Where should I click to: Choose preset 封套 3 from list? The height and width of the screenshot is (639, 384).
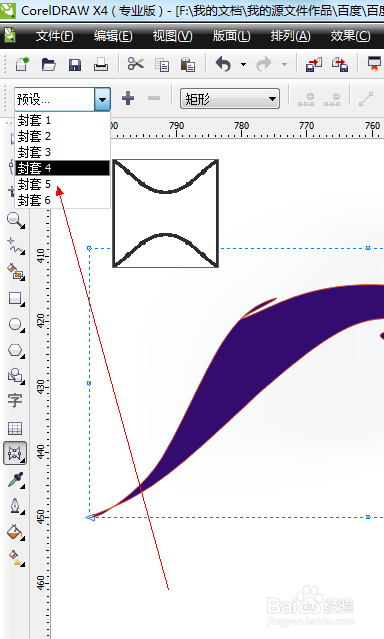click(62, 152)
